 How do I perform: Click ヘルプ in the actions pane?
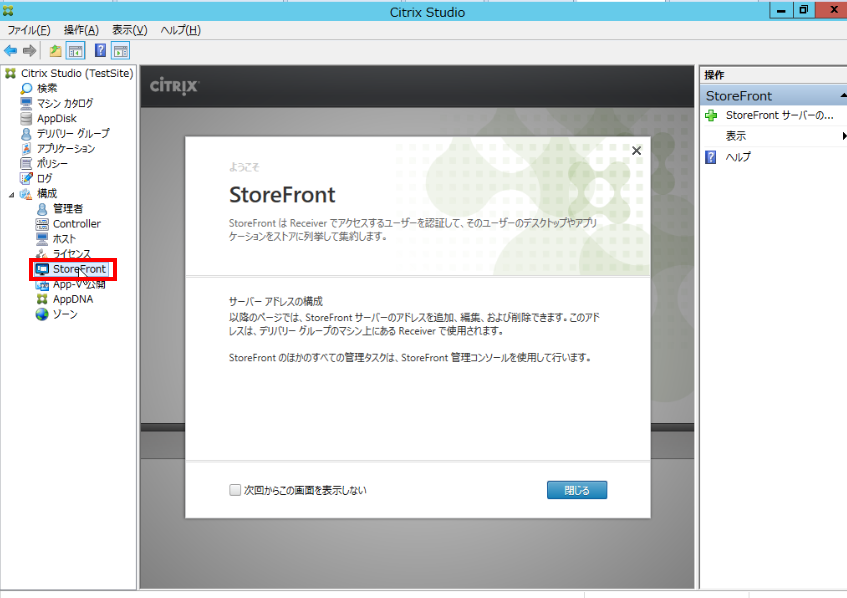point(738,157)
